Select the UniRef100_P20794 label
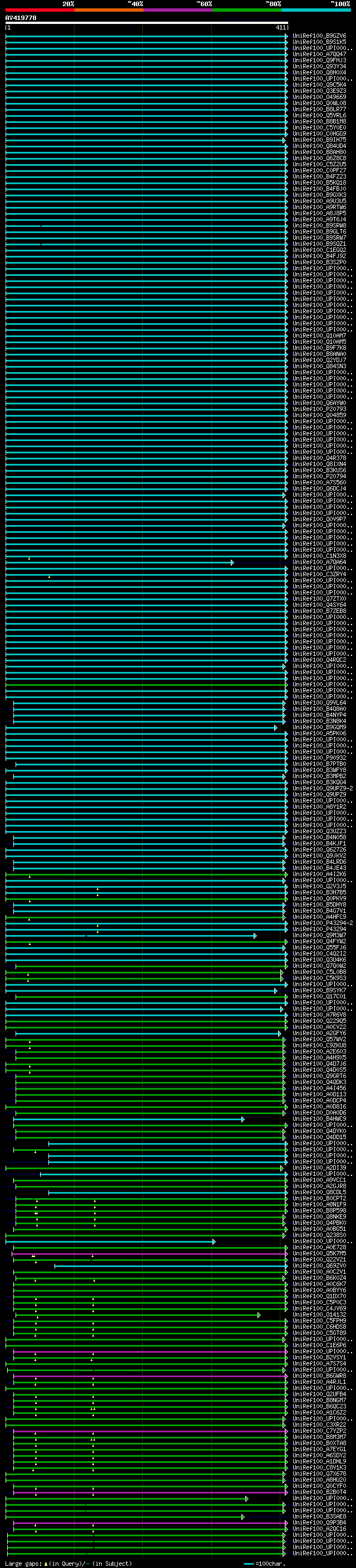 click(319, 477)
